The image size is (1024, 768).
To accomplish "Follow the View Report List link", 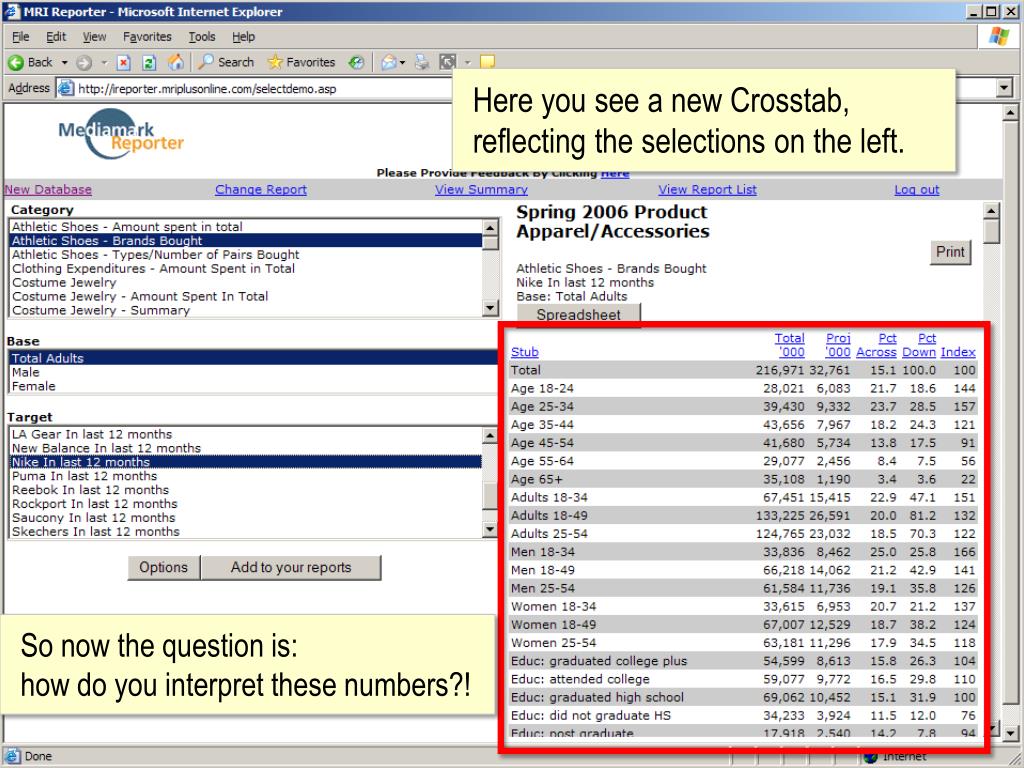I will 707,189.
